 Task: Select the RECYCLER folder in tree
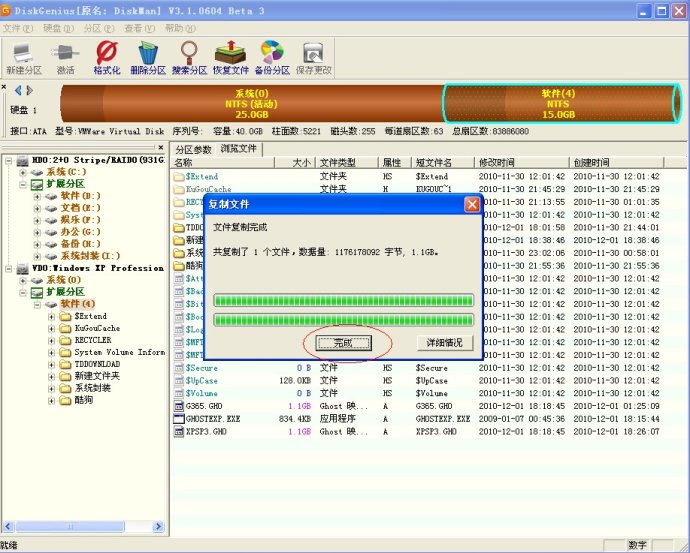tap(93, 340)
